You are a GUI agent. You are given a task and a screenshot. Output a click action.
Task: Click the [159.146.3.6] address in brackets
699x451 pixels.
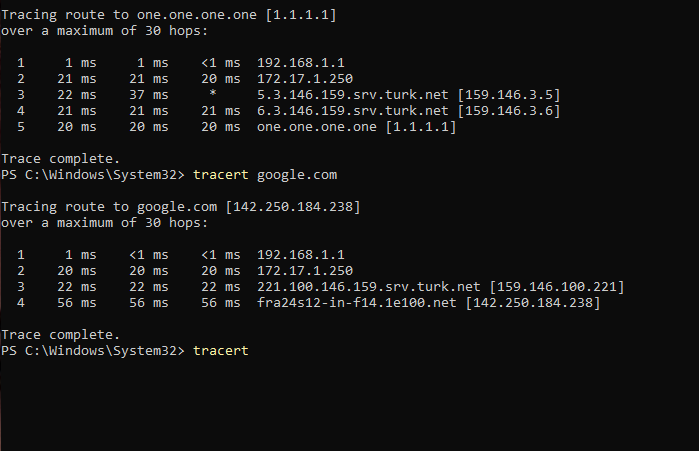point(509,111)
